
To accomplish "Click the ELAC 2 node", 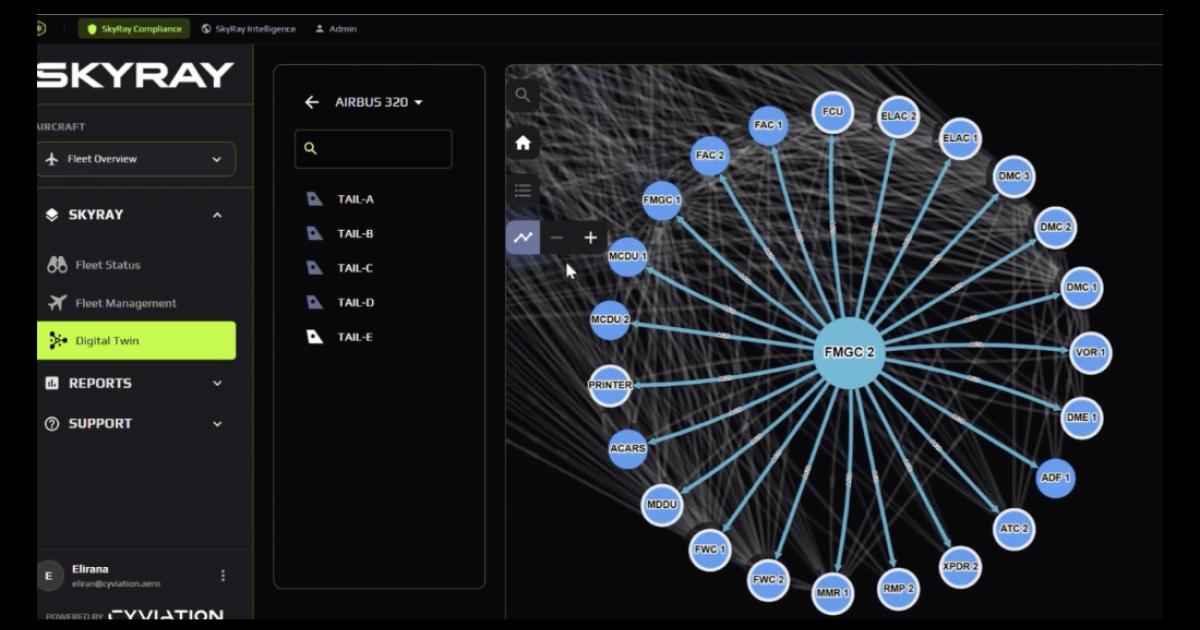I will pos(898,117).
